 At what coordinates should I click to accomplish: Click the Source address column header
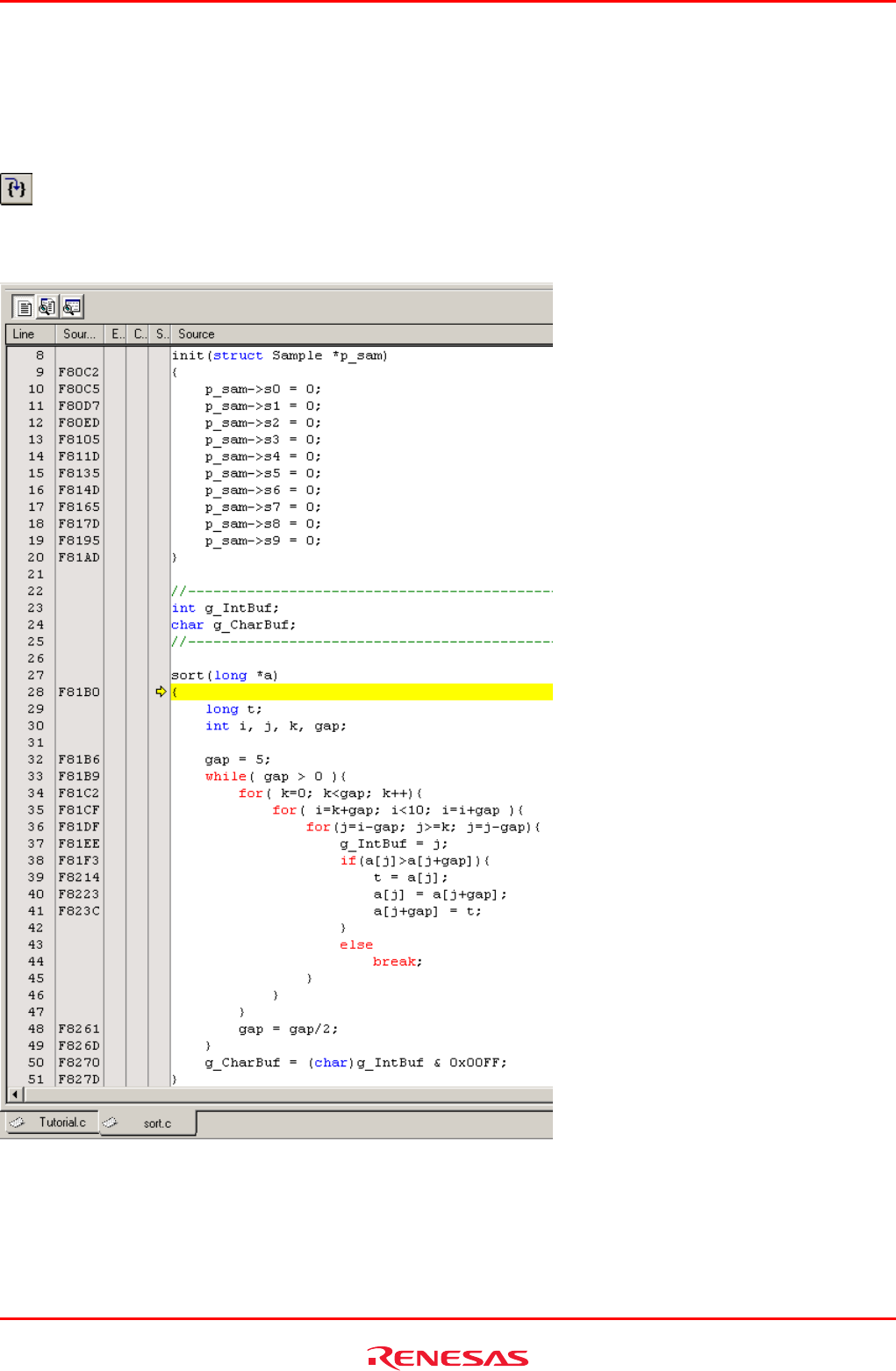(79, 334)
